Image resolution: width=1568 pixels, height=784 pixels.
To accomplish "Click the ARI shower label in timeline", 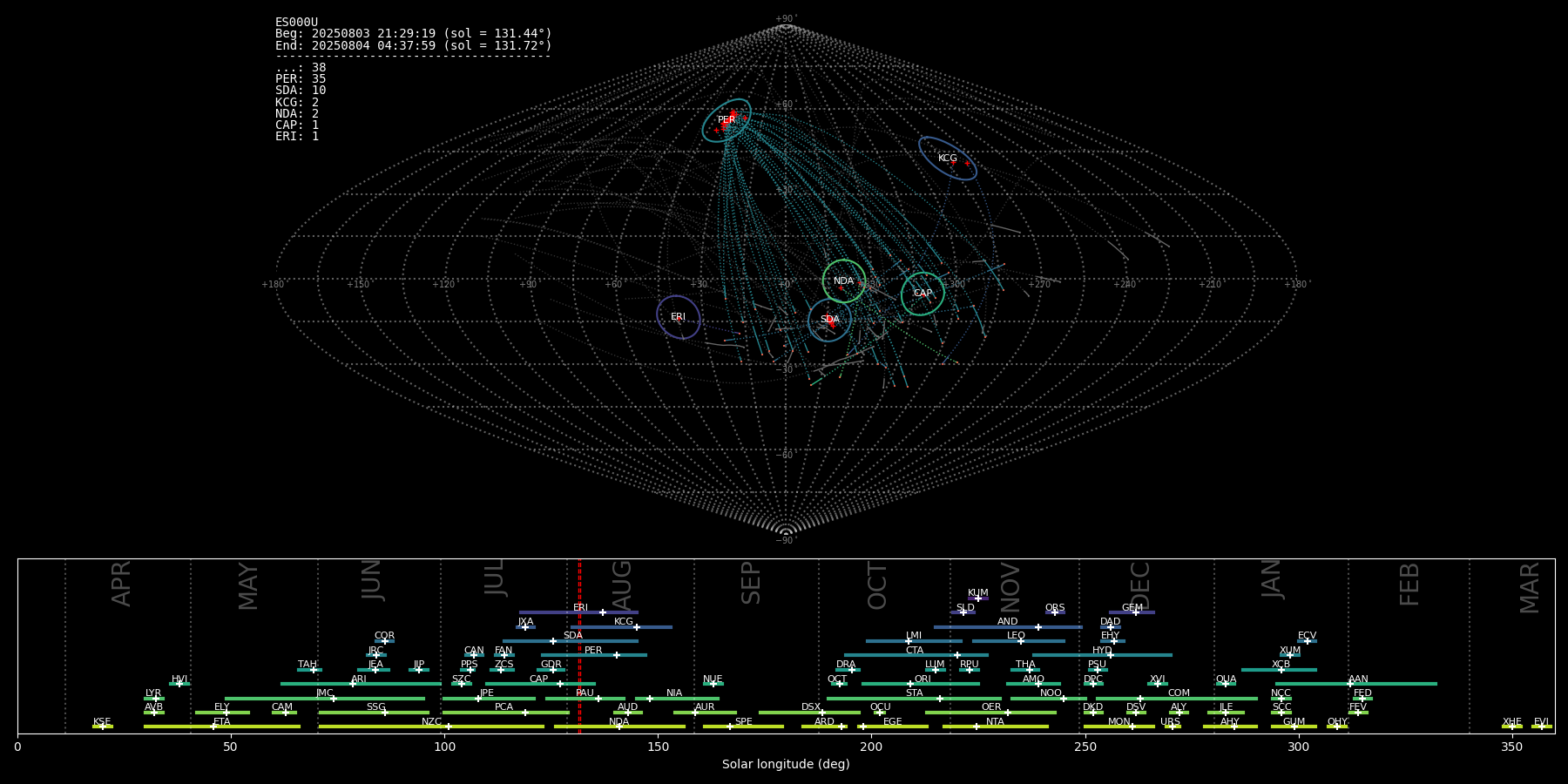I will [359, 679].
